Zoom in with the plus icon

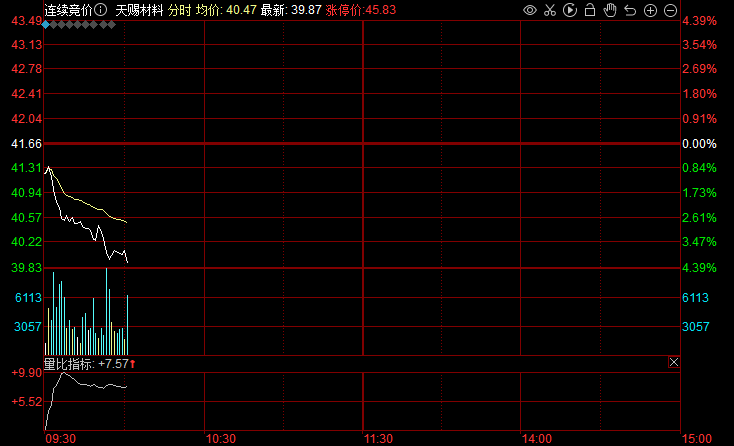(650, 10)
